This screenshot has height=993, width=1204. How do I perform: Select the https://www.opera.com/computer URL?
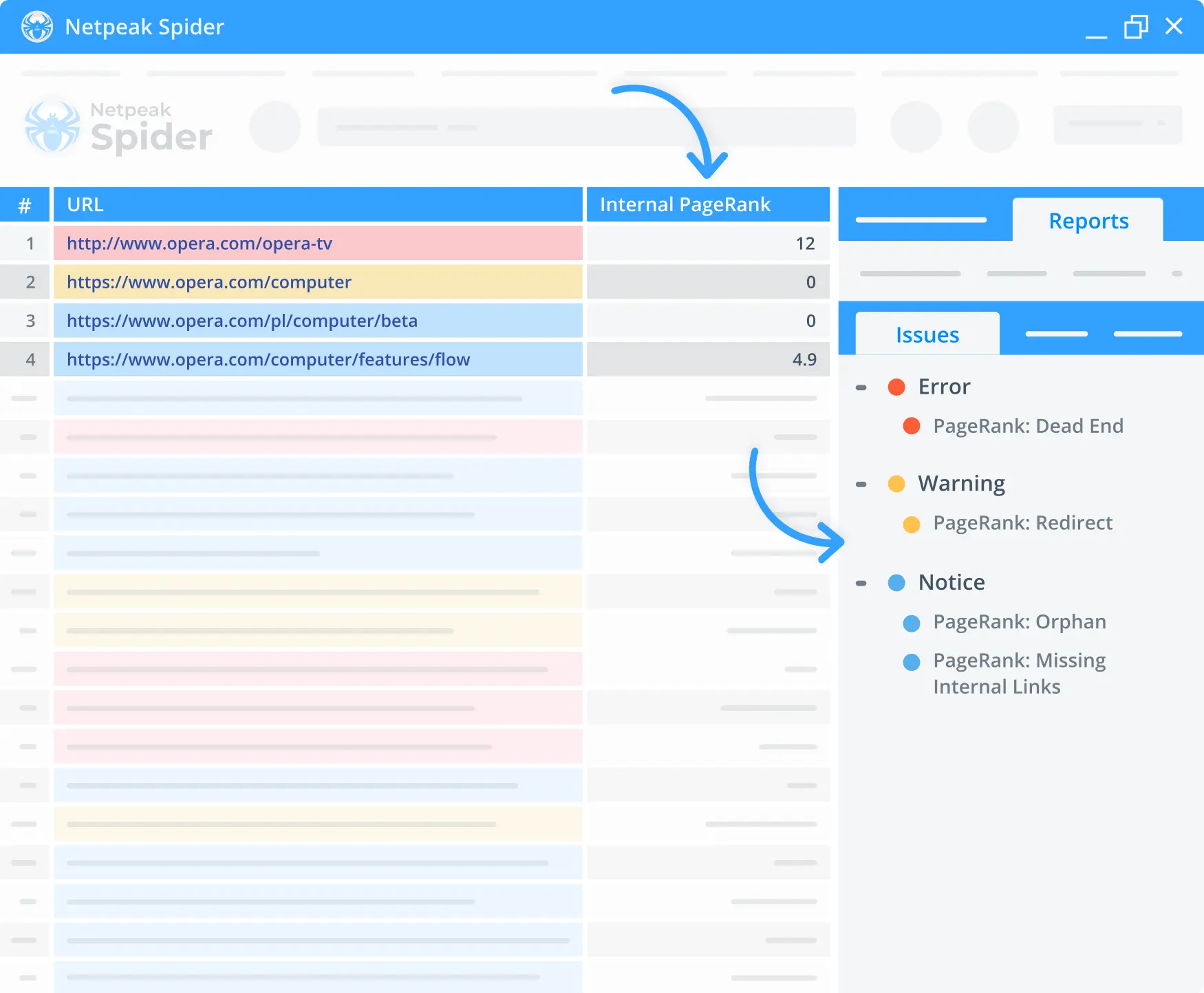coord(209,282)
